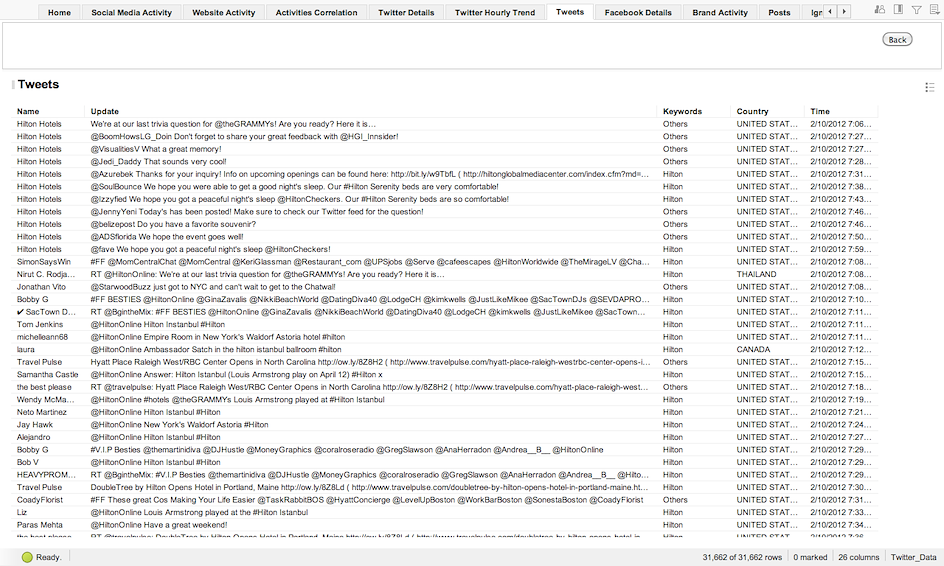
Task: Select the Jonathan Vito row
Action: (x=444, y=287)
